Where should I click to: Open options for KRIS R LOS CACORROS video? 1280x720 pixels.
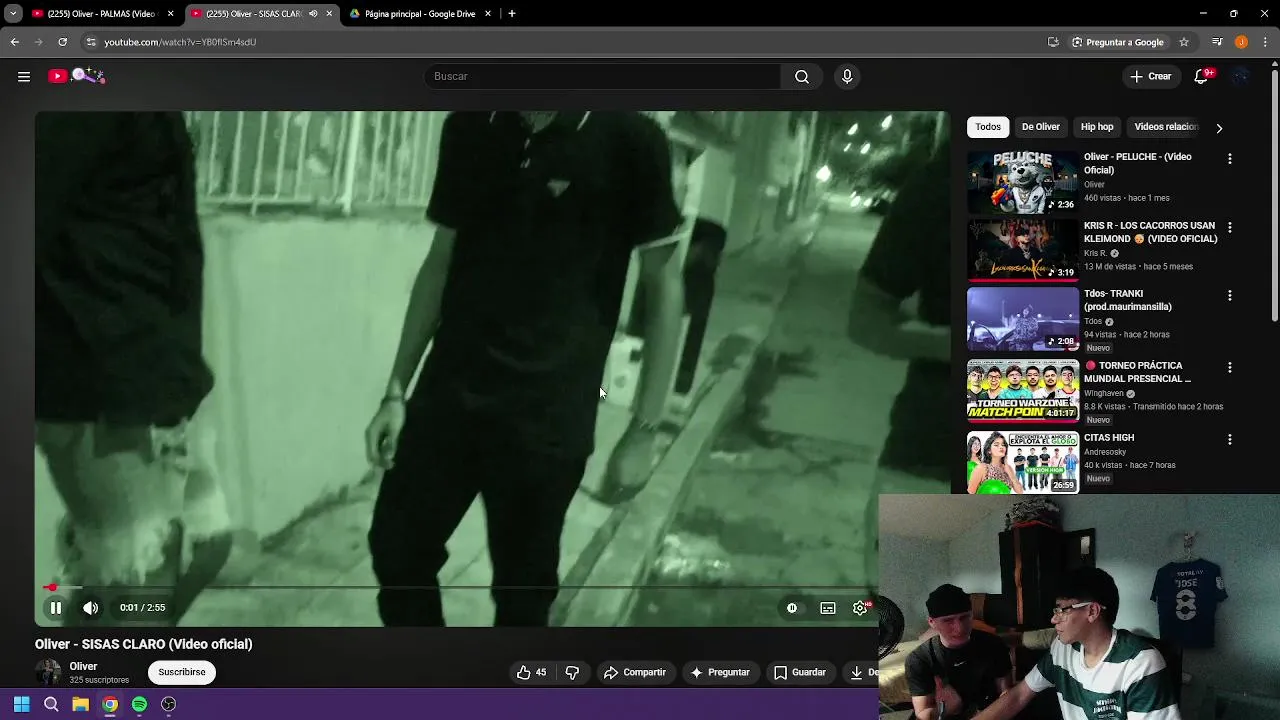1230,227
